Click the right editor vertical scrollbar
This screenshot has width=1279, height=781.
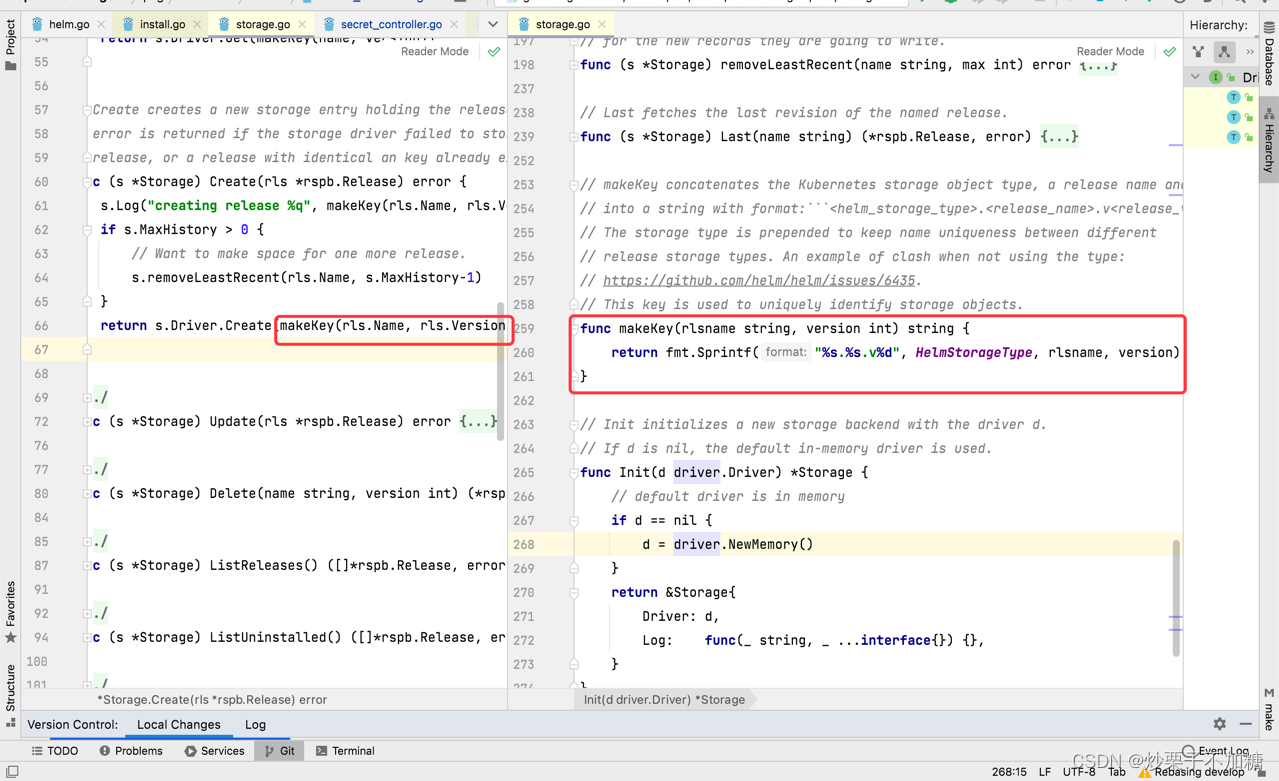click(x=1176, y=598)
